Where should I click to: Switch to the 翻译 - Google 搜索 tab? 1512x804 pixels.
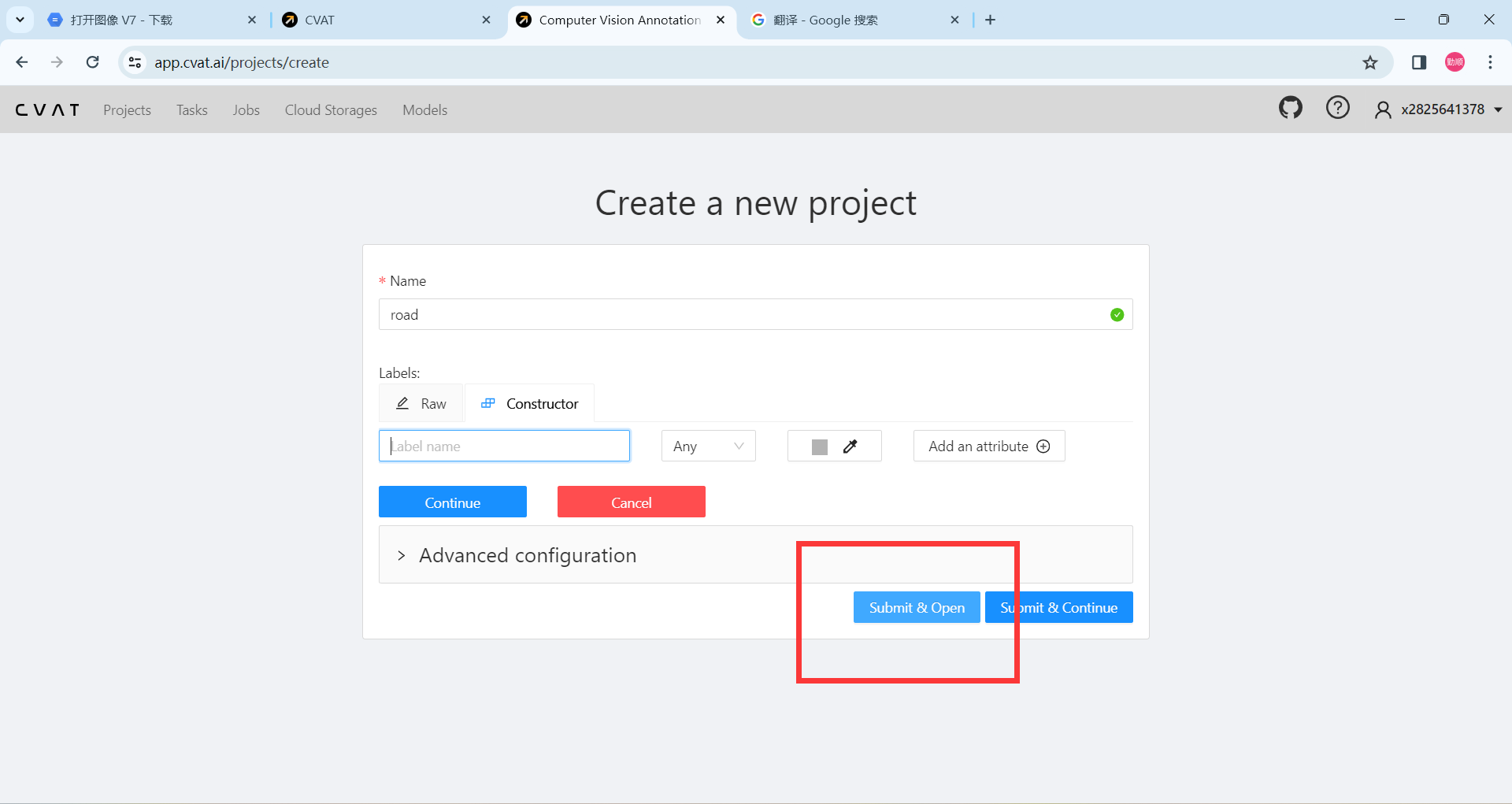[x=855, y=20]
